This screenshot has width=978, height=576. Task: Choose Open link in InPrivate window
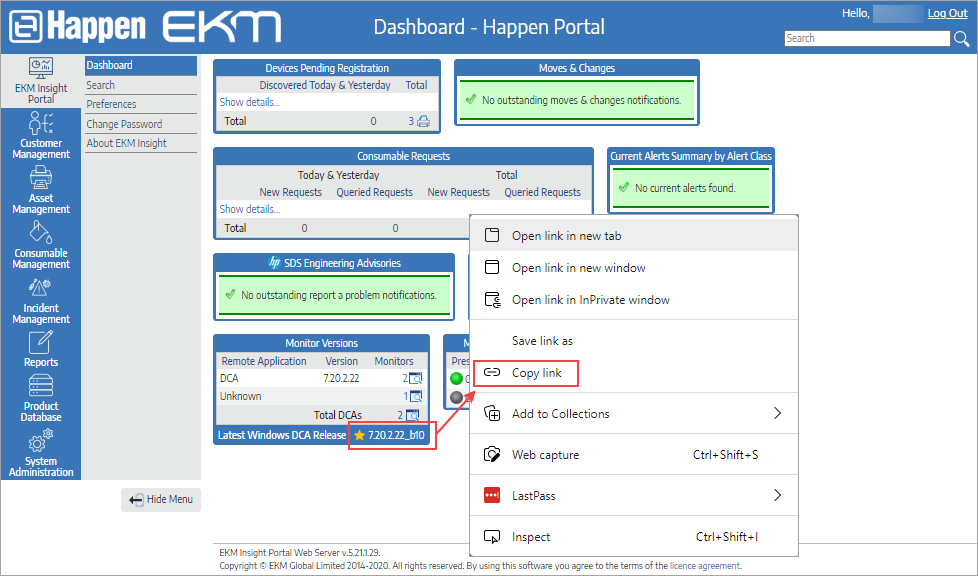(634, 300)
